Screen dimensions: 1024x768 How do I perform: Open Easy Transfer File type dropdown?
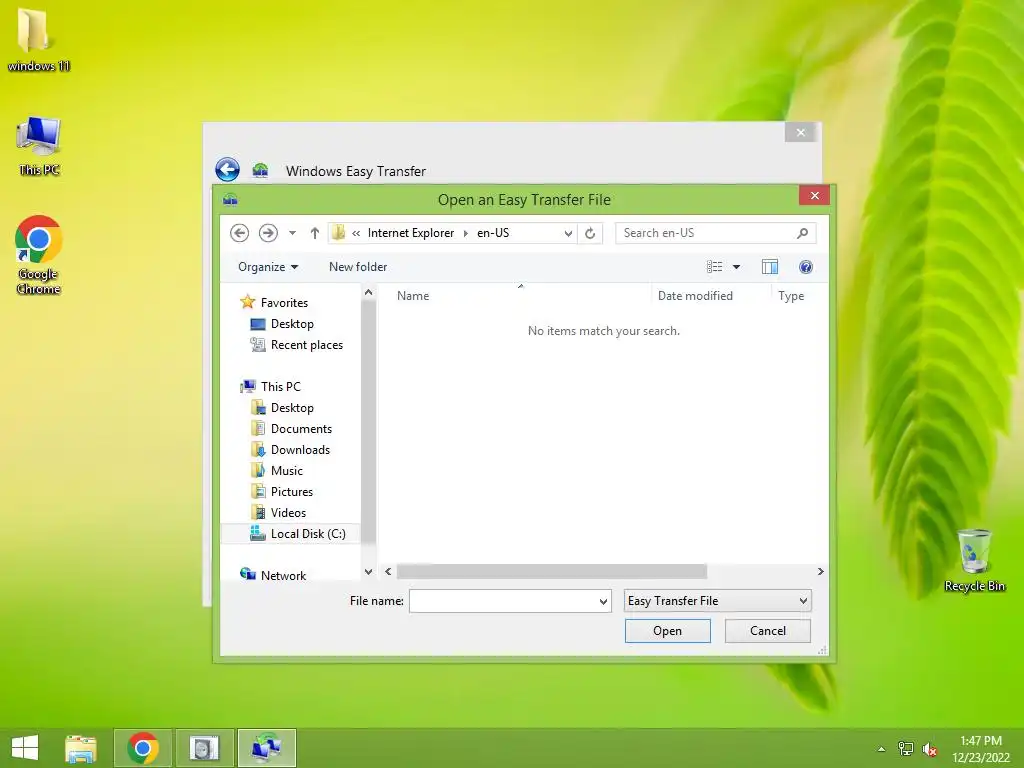pyautogui.click(x=717, y=601)
